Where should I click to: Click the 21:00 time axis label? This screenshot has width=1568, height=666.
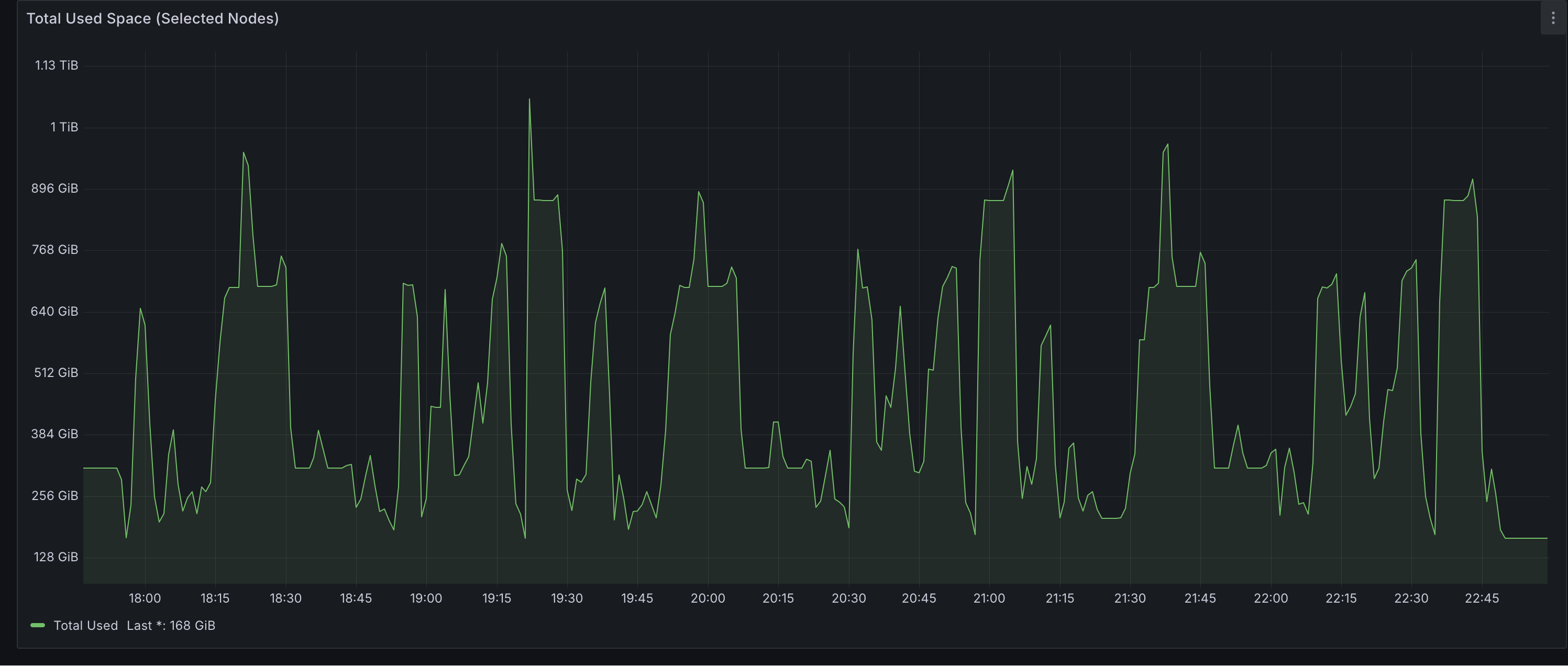(989, 598)
